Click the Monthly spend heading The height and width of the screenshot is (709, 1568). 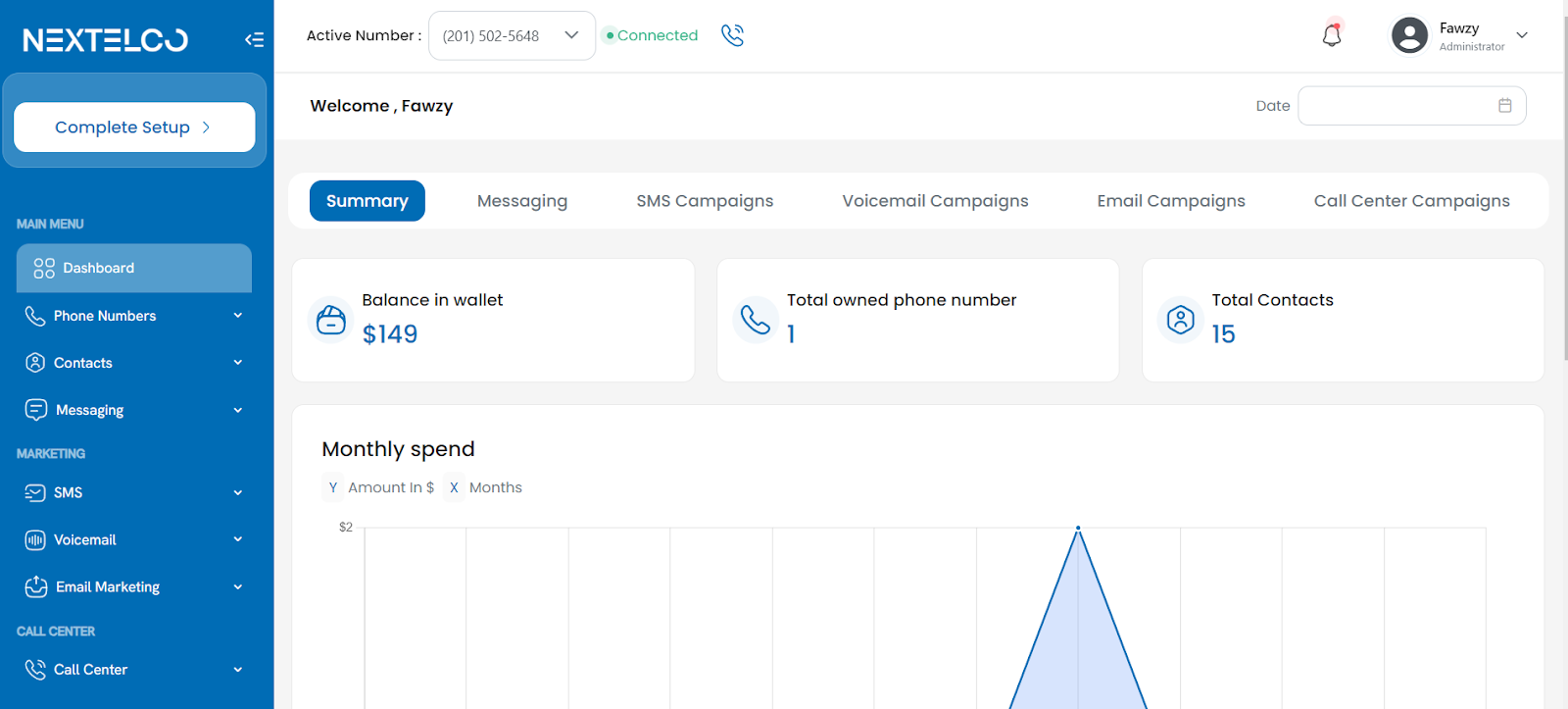(x=398, y=449)
